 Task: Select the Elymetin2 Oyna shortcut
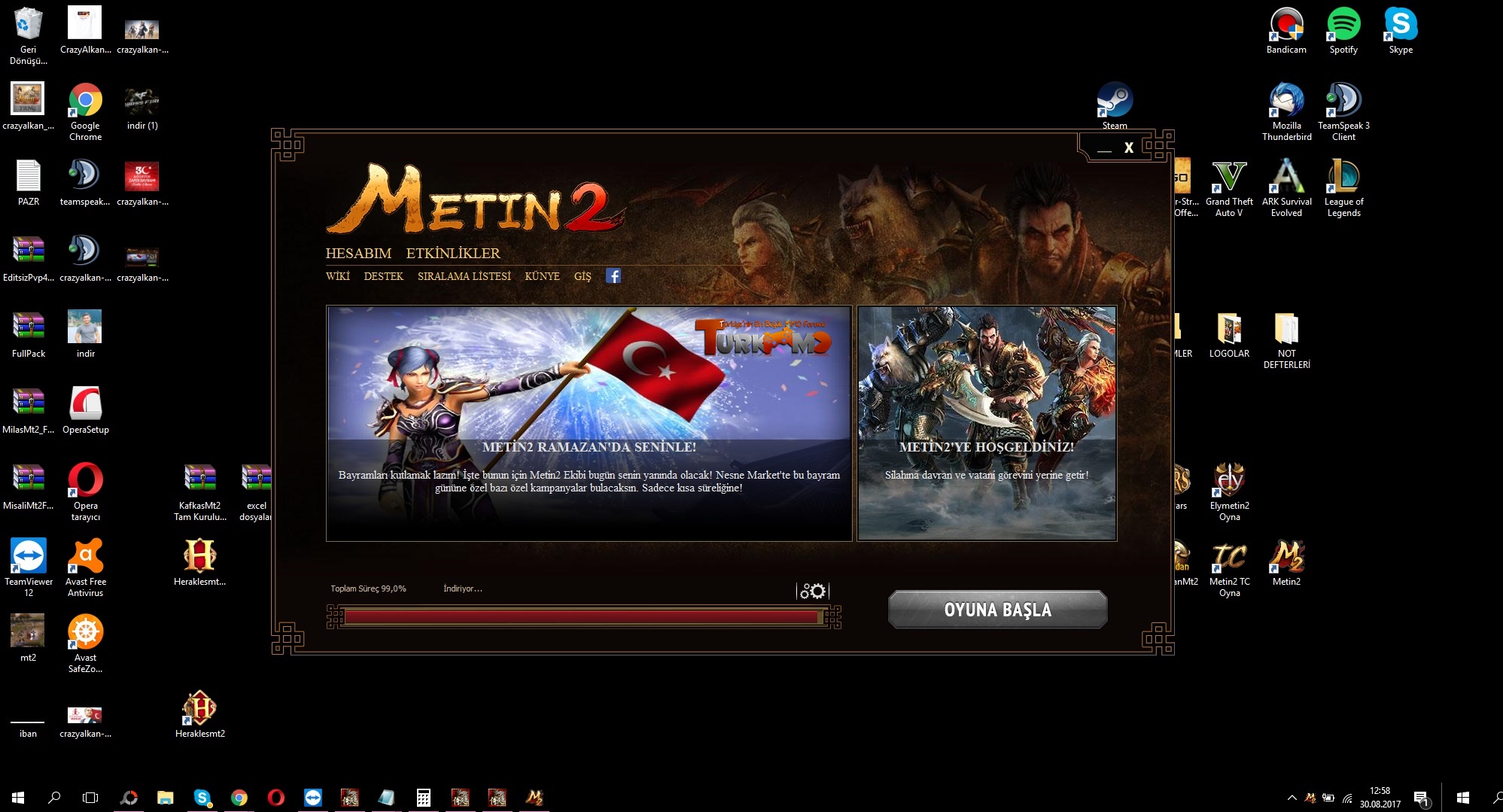1229,492
